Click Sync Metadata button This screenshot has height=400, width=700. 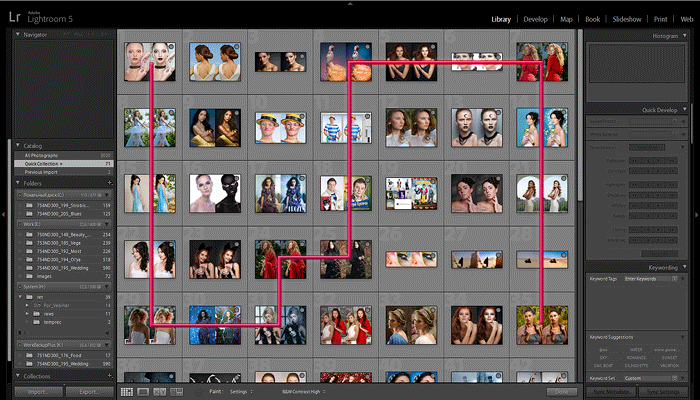pyautogui.click(x=612, y=392)
